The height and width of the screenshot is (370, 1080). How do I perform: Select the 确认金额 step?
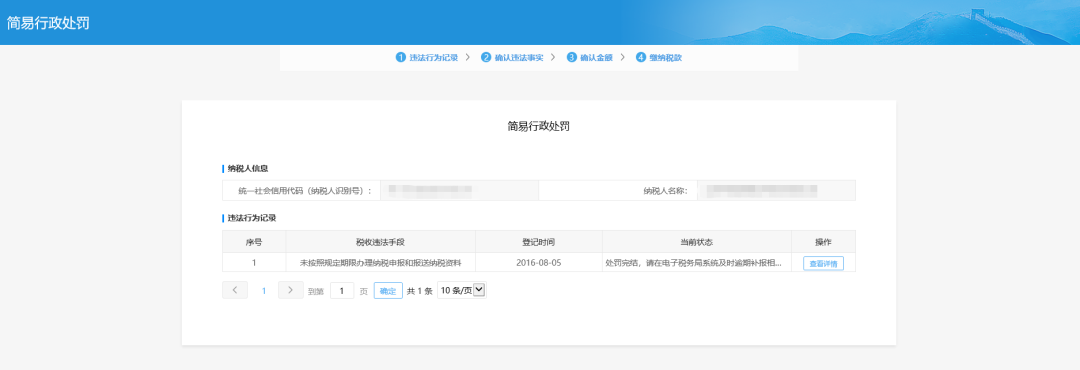tap(596, 58)
